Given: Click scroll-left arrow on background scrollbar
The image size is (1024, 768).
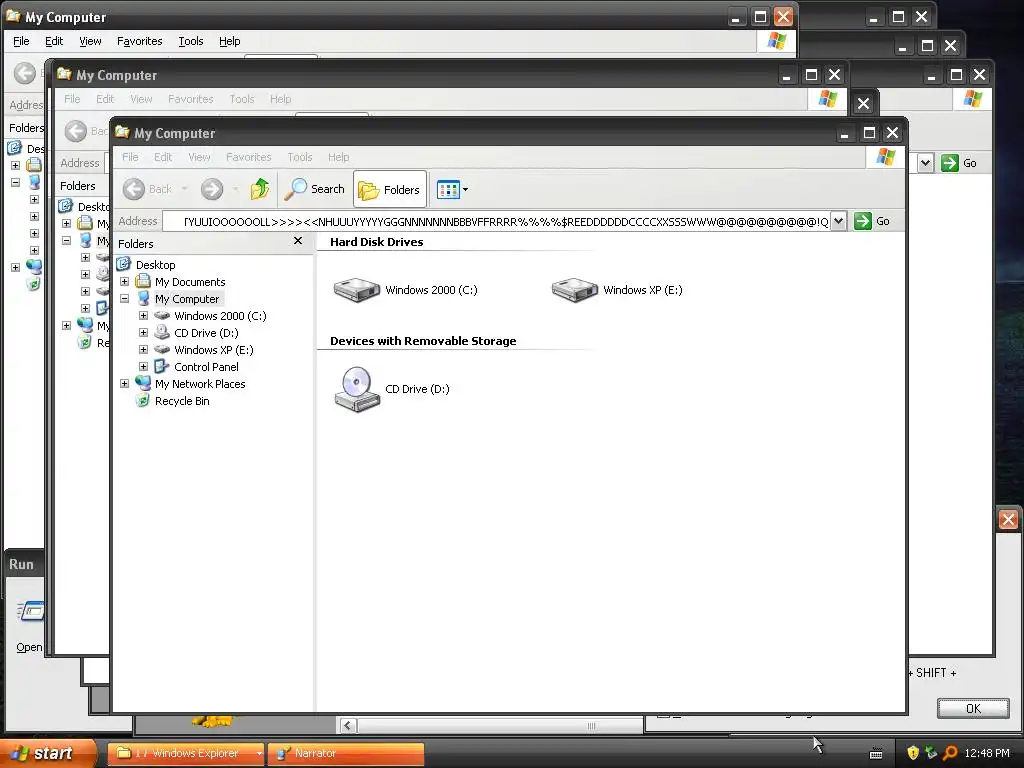Looking at the screenshot, I should 347,726.
